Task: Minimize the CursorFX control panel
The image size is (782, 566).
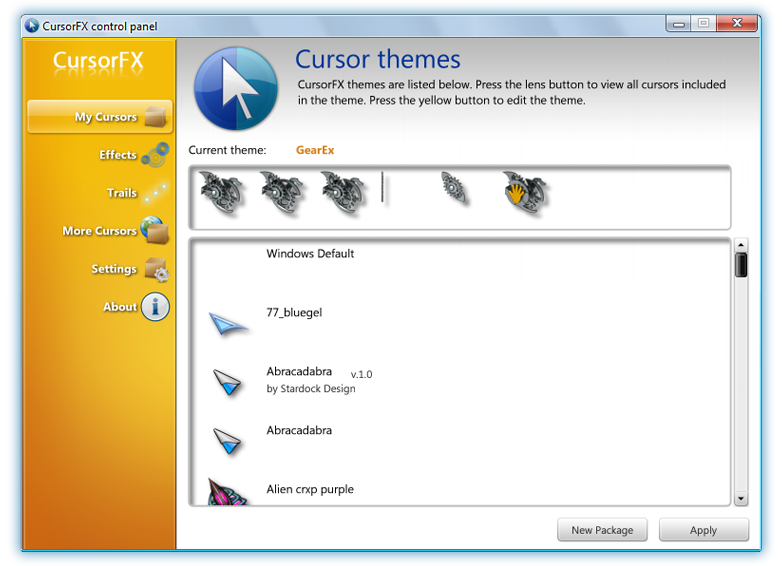Action: (679, 23)
